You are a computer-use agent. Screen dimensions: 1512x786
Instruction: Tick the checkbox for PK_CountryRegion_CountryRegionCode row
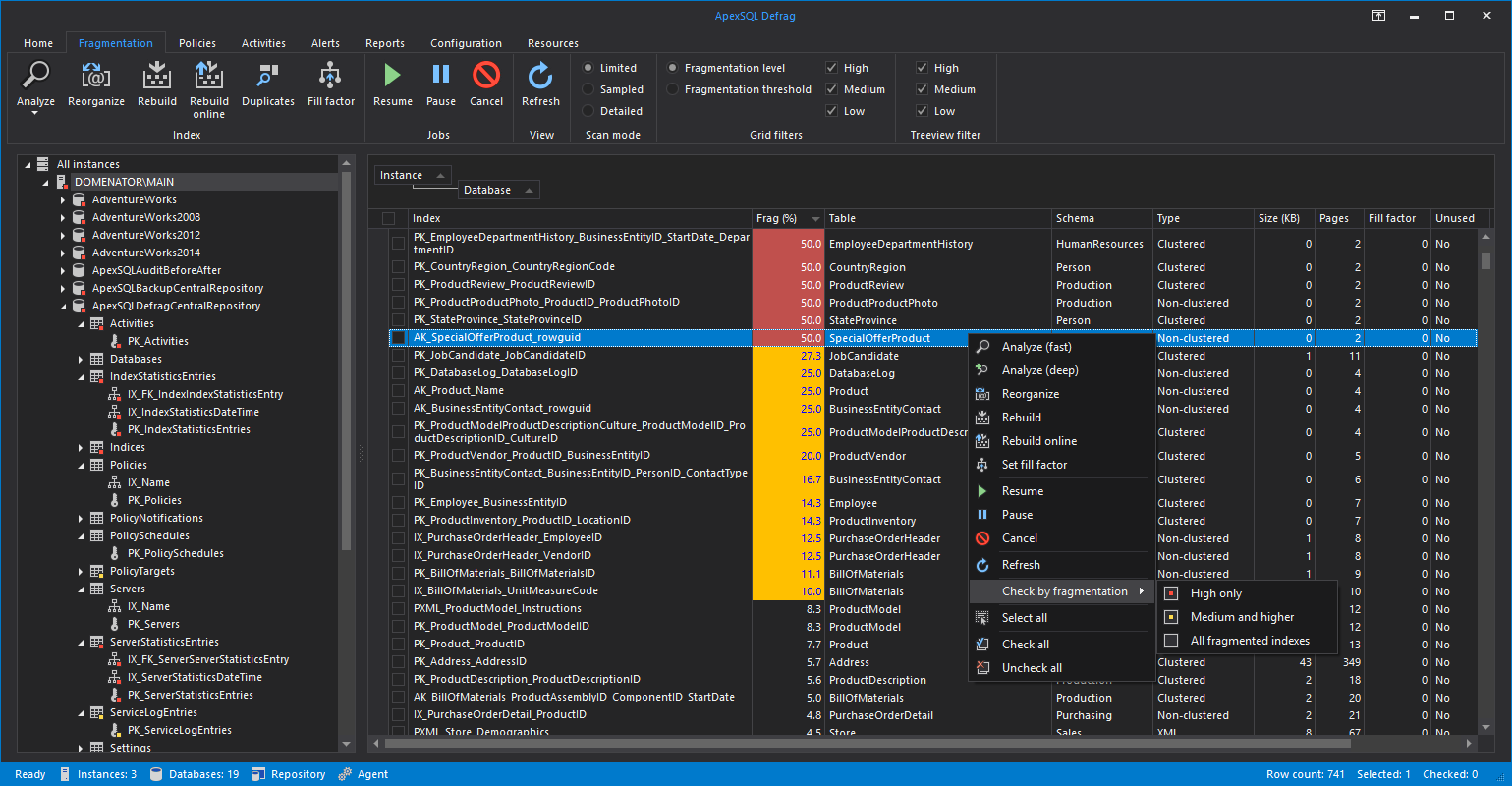[x=398, y=267]
